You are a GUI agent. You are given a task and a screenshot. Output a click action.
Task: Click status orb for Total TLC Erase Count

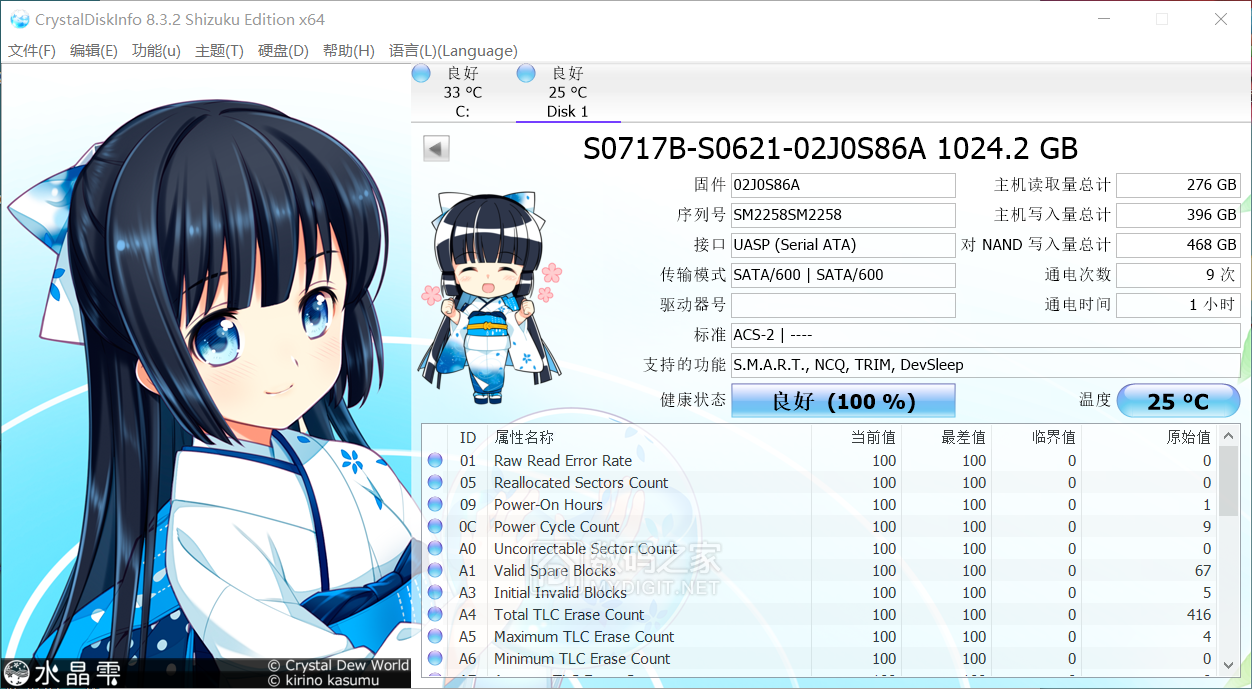pos(435,615)
